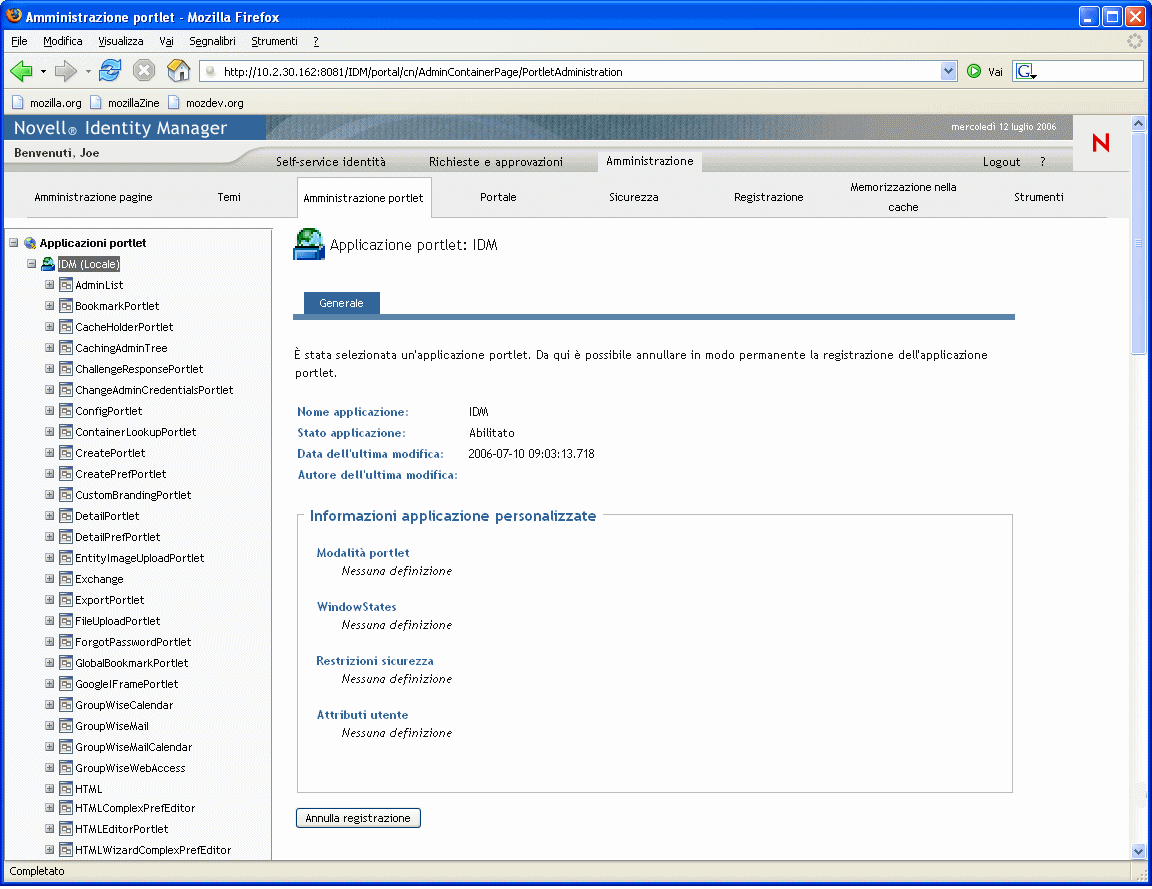1152x889 pixels.
Task: Select GroupWiseWebAccess in the tree
Action: pos(130,768)
